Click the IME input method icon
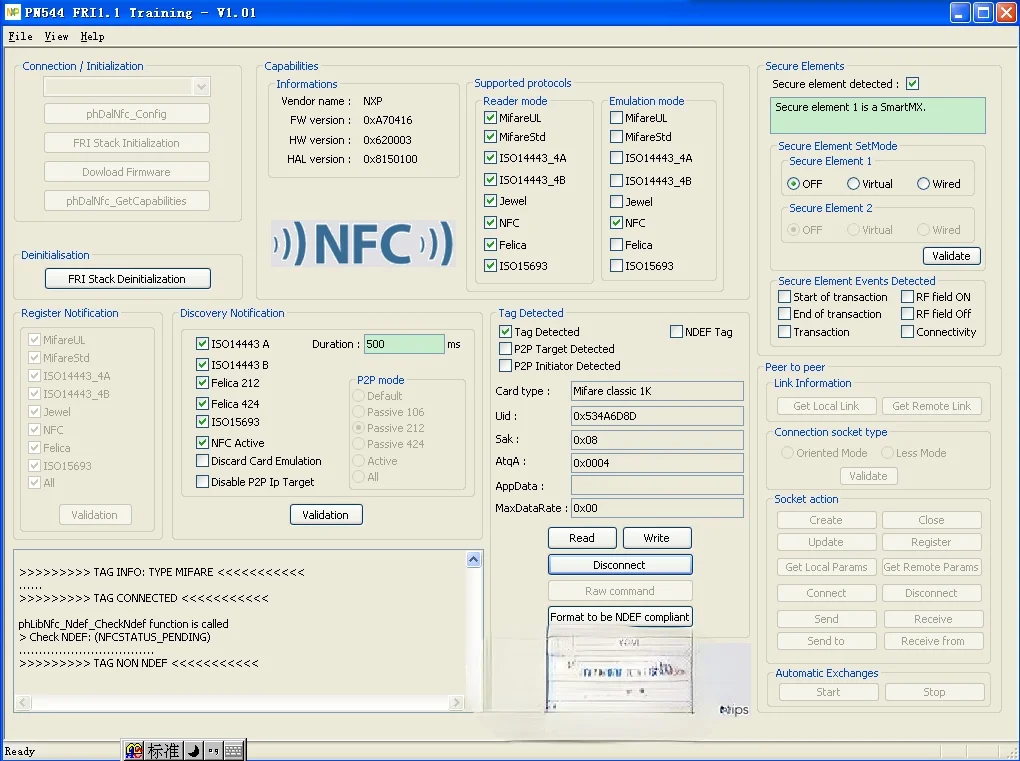Image resolution: width=1020 pixels, height=761 pixels. tap(134, 750)
